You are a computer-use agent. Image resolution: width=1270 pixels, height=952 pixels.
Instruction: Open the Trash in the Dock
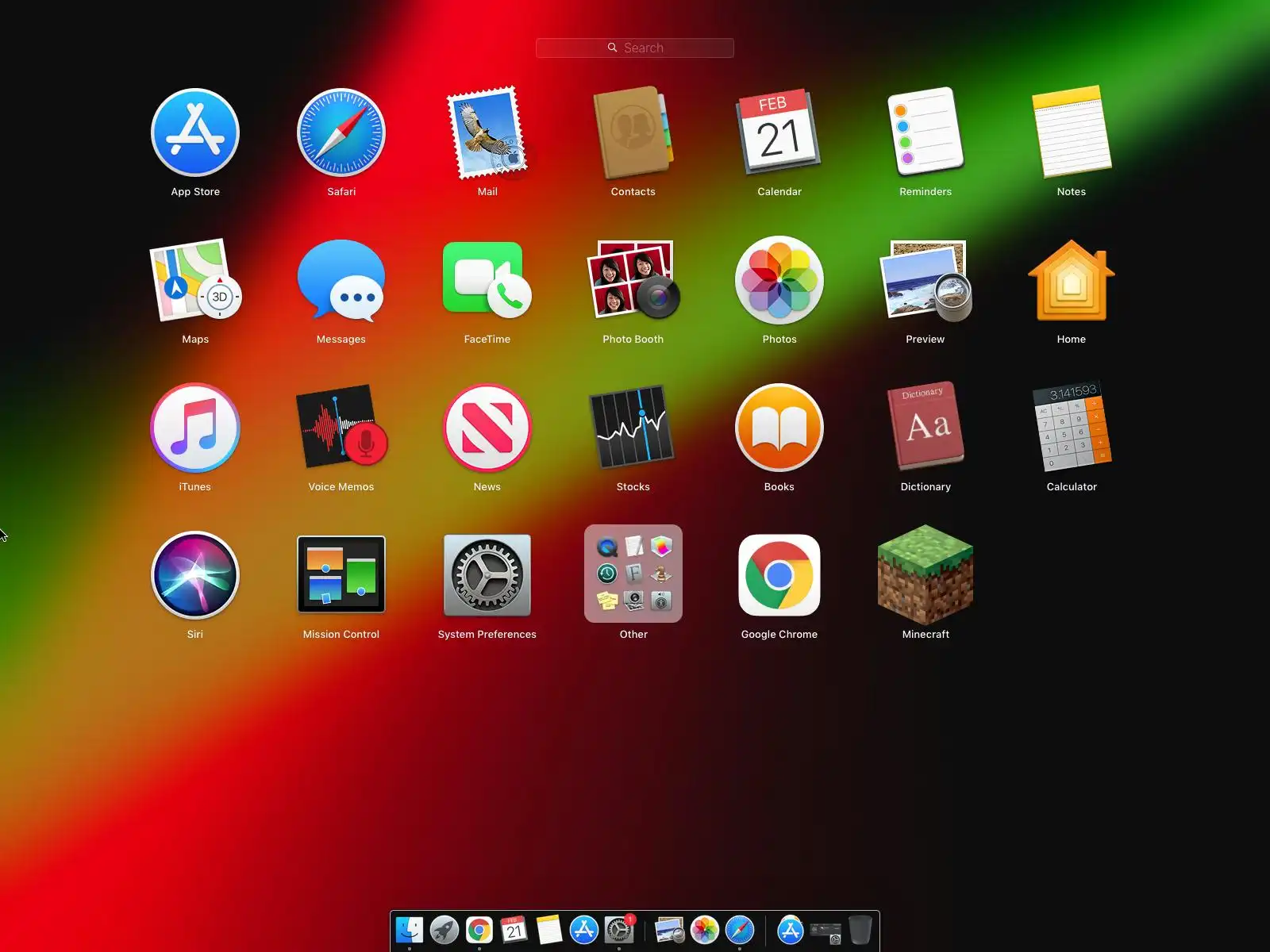coord(860,930)
